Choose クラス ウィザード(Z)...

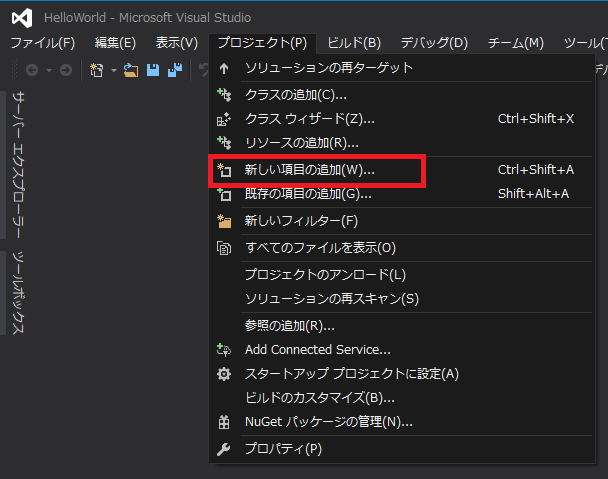click(x=402, y=119)
